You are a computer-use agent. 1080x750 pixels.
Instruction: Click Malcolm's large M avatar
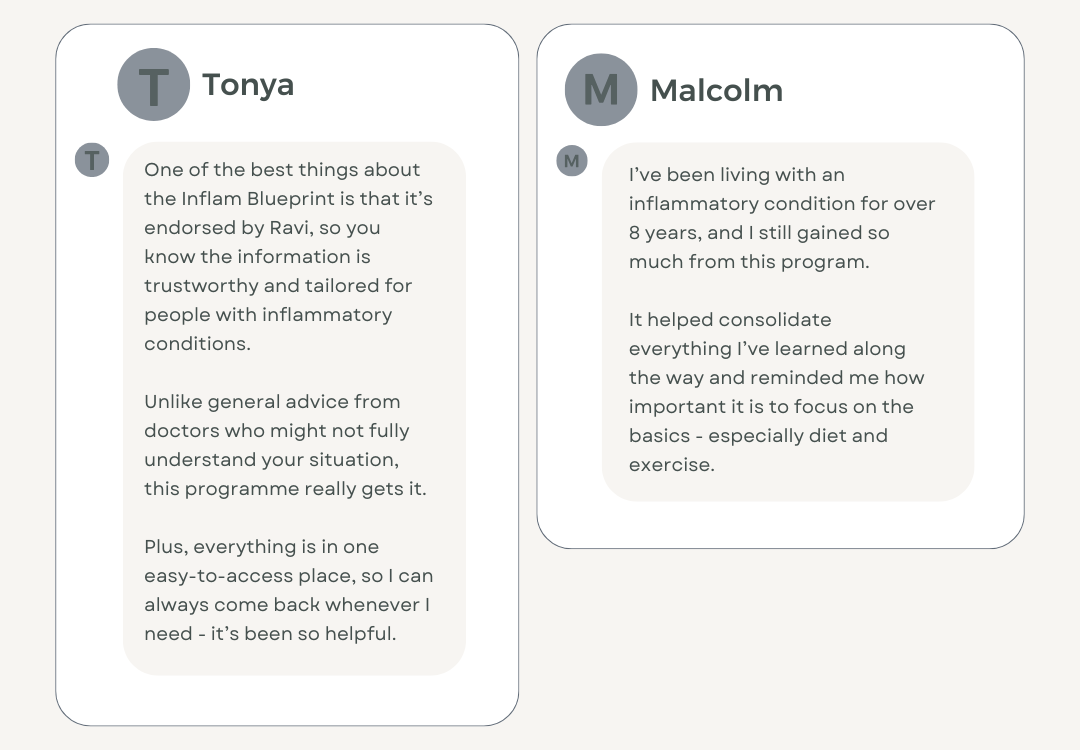tap(601, 90)
